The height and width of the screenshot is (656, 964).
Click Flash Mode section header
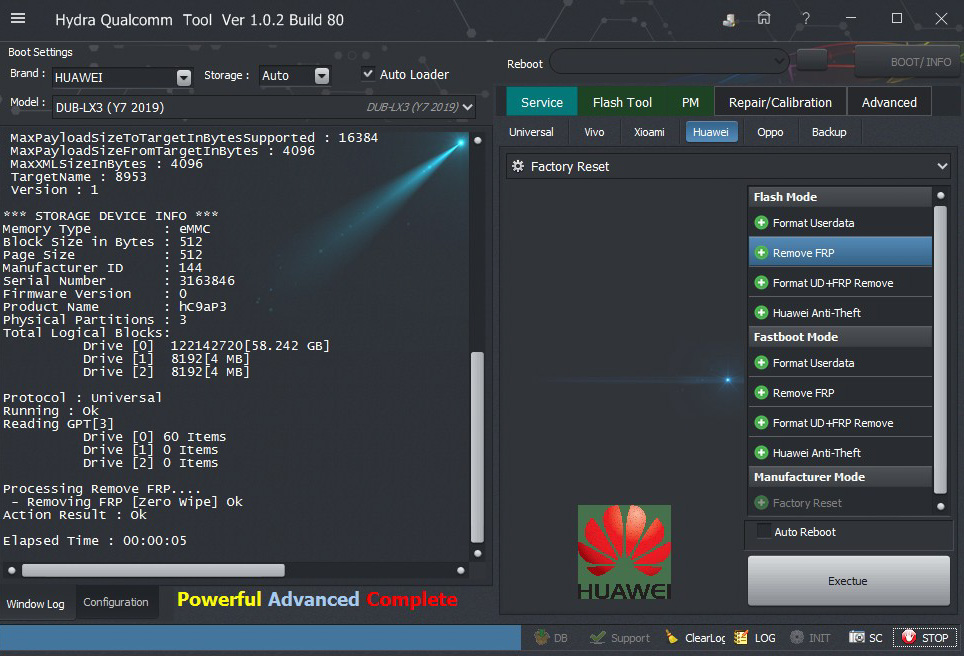(x=840, y=197)
